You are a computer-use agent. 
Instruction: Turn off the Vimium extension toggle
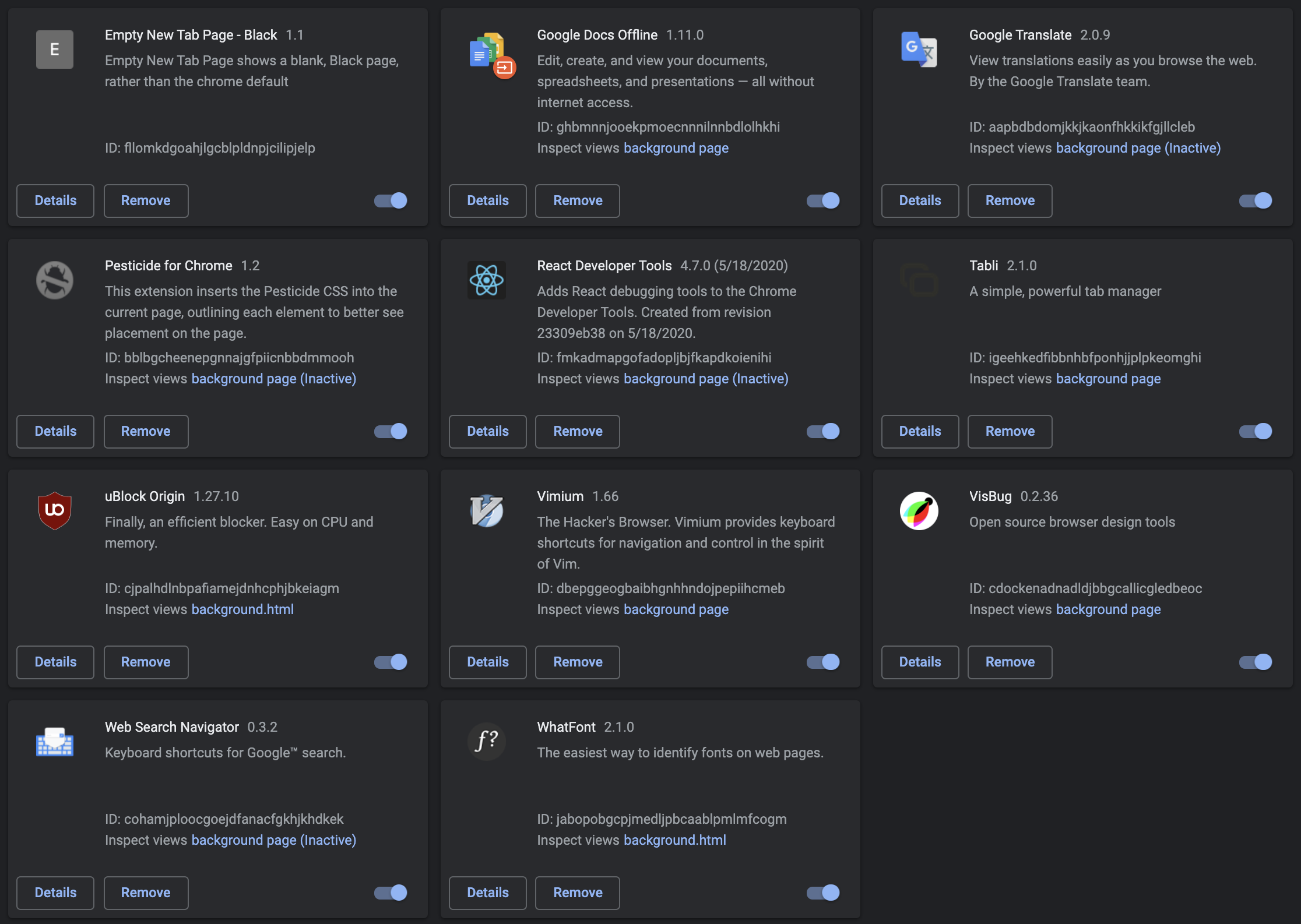click(x=823, y=662)
